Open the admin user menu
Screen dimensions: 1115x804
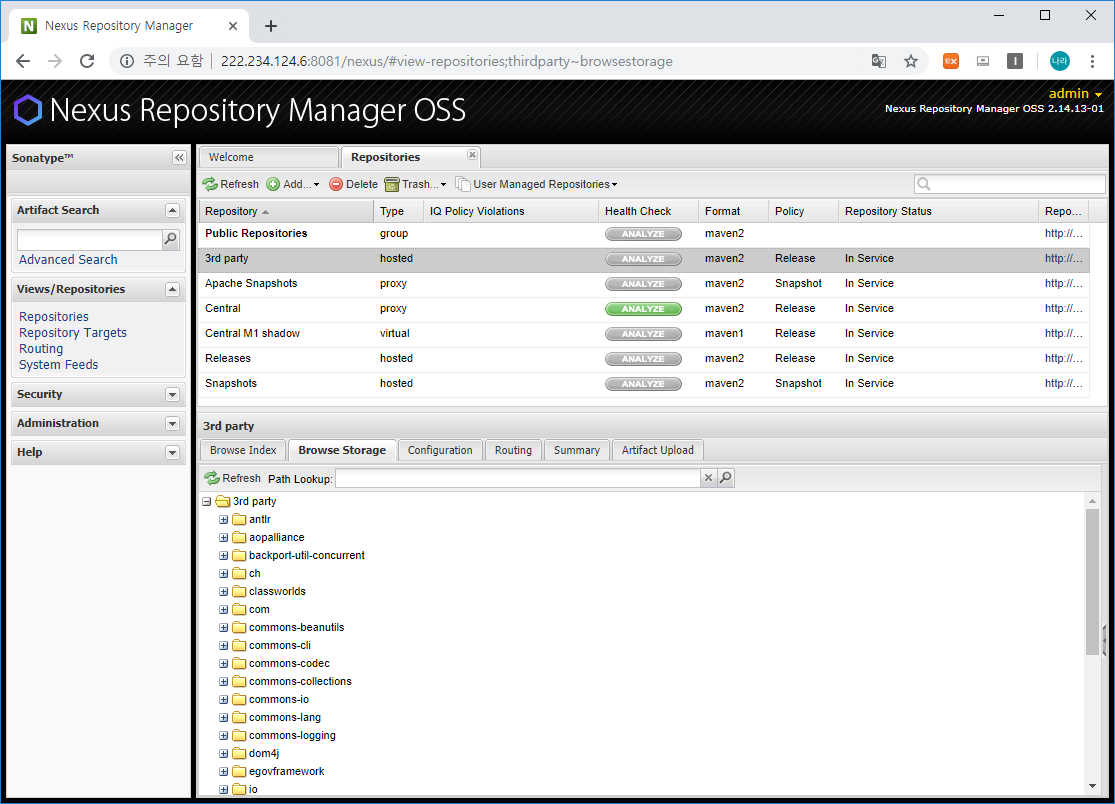pos(1075,93)
